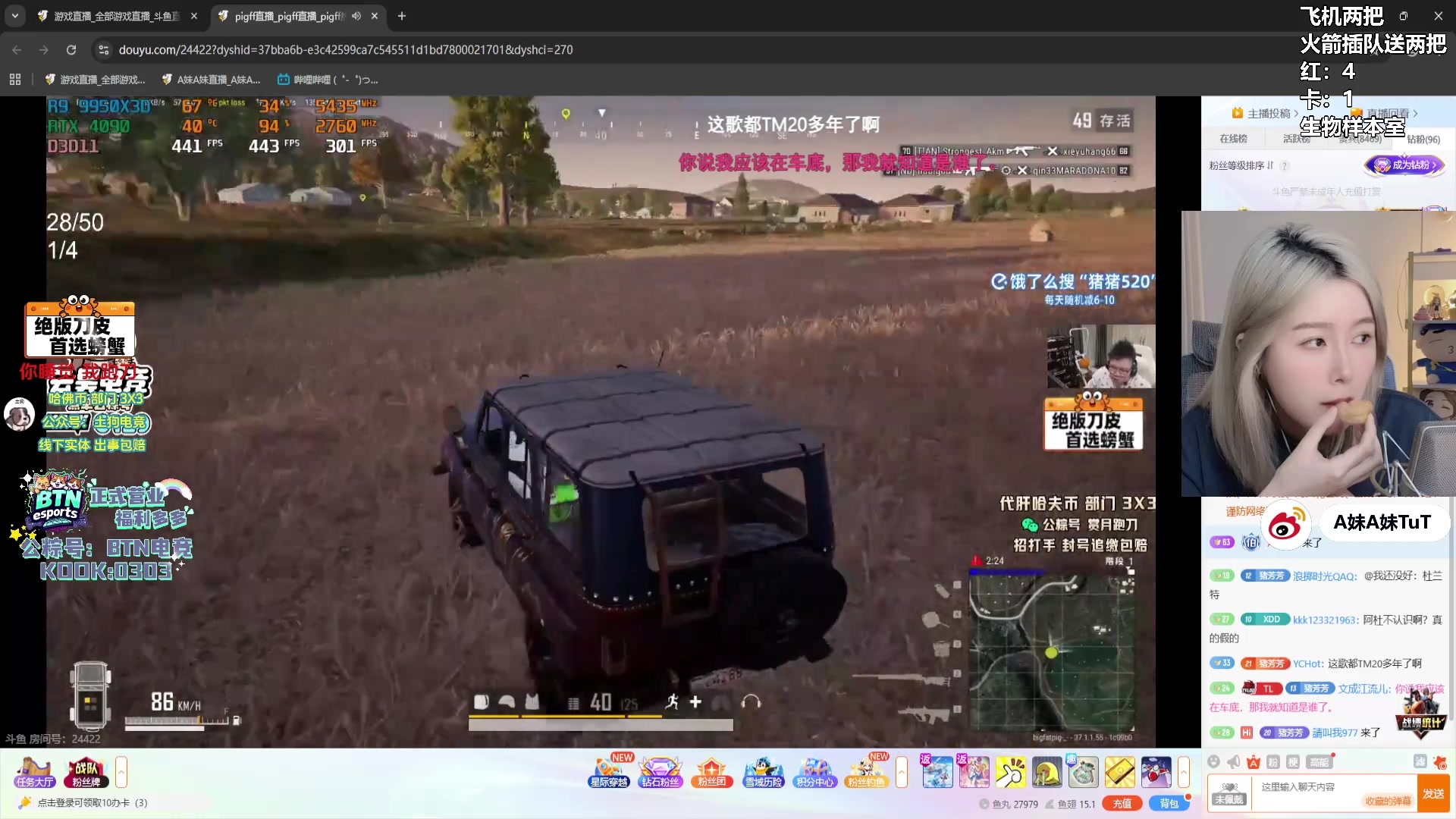Open the tab search dropdown arrow
This screenshot has width=1456, height=819.
click(15, 16)
